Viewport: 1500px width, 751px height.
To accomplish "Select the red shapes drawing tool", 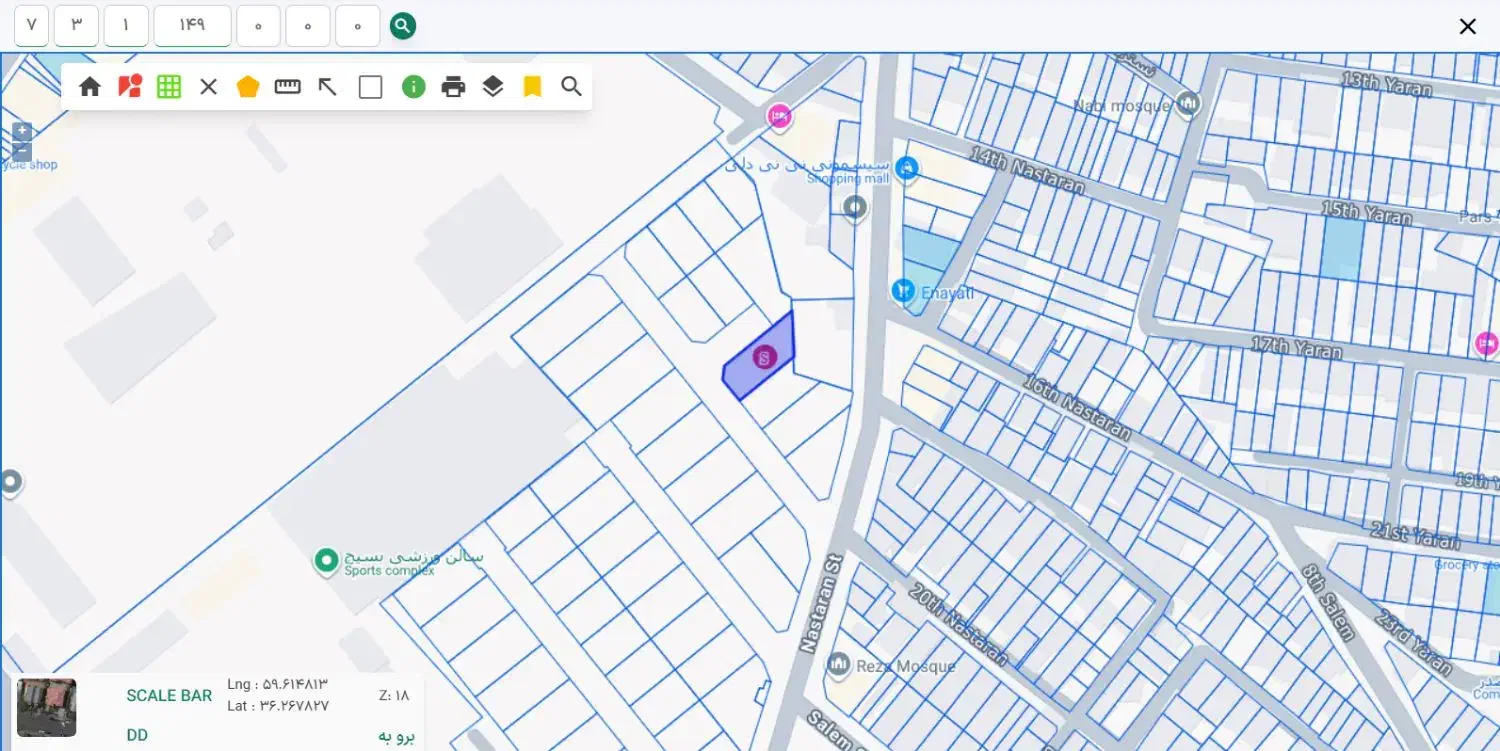I will tap(130, 87).
